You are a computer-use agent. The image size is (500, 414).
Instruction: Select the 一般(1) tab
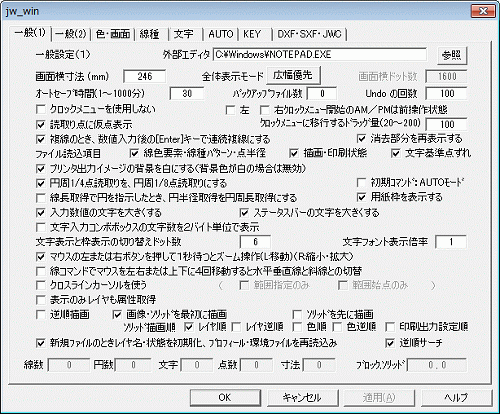[x=30, y=33]
